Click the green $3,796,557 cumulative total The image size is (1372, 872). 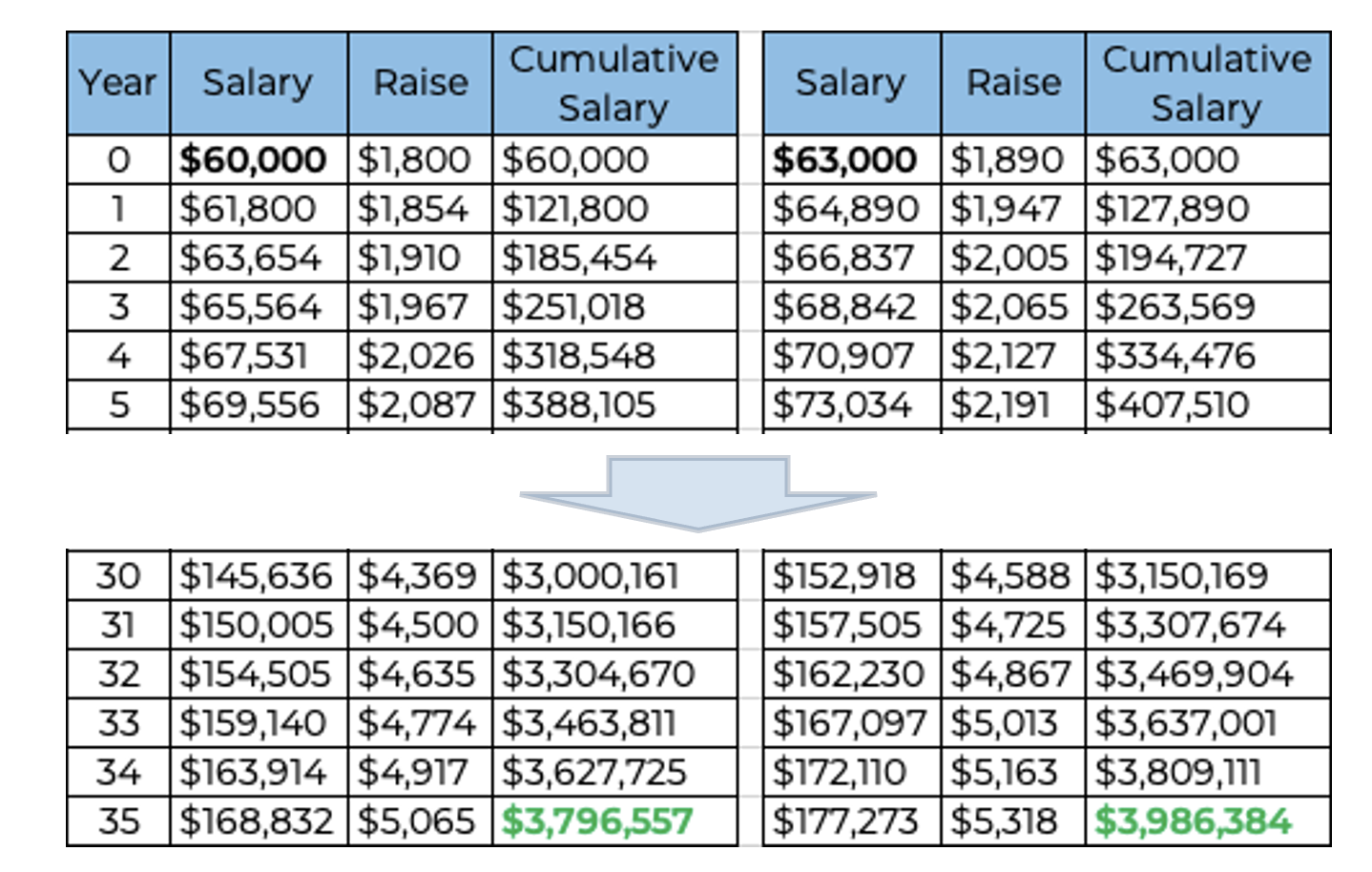click(597, 821)
